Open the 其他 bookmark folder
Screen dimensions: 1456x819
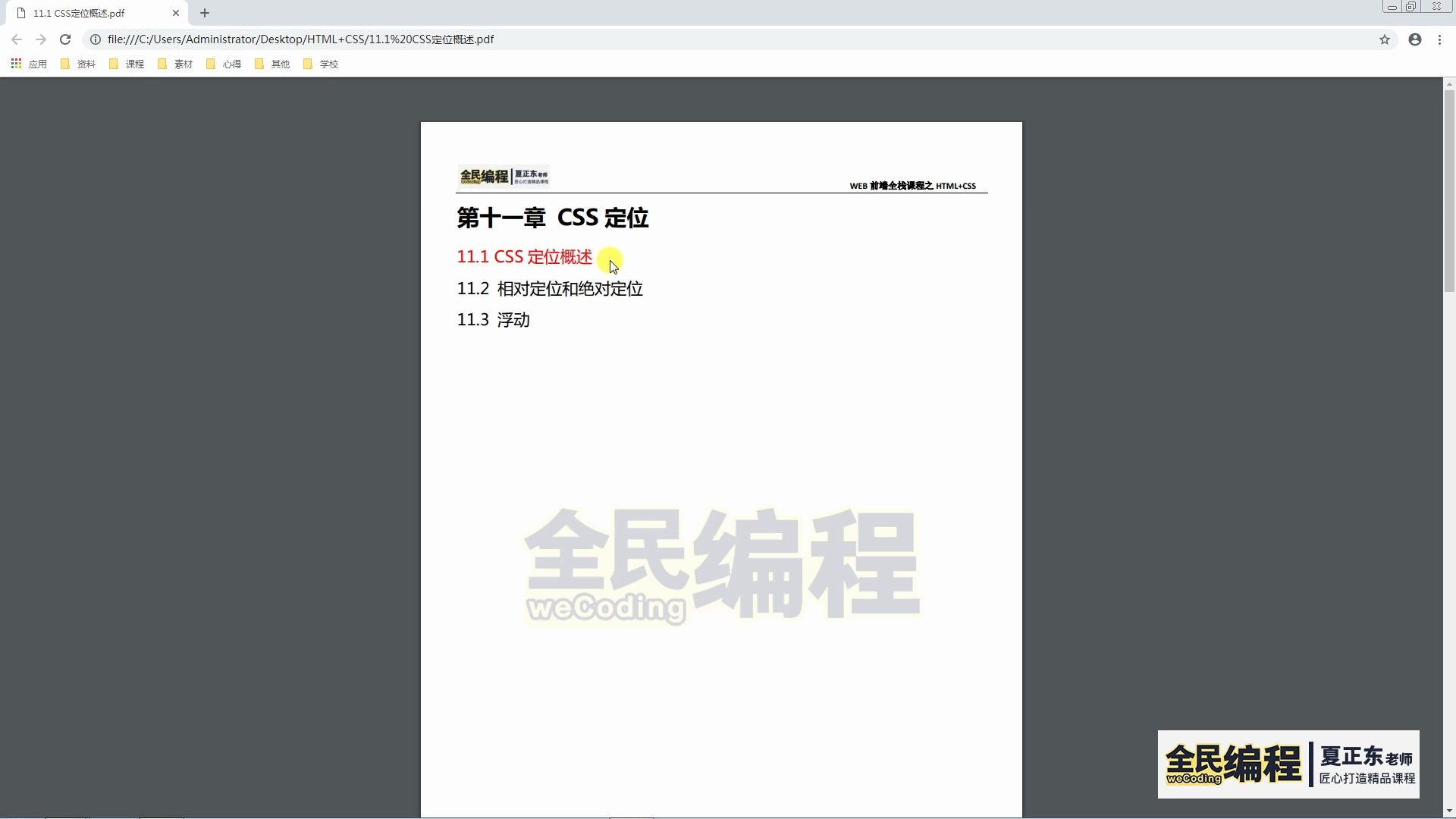272,64
